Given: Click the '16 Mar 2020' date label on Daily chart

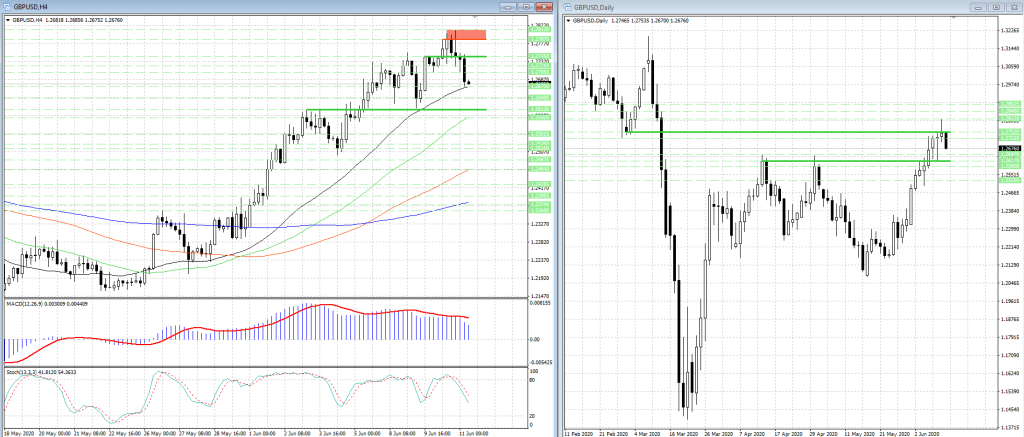Looking at the screenshot, I should [682, 432].
